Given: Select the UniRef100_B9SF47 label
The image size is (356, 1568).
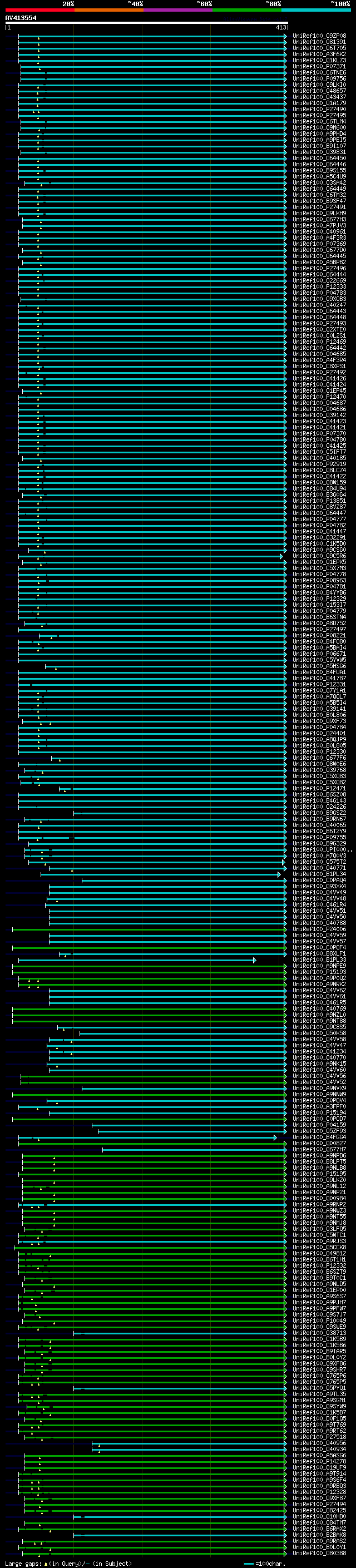Looking at the screenshot, I should click(319, 201).
